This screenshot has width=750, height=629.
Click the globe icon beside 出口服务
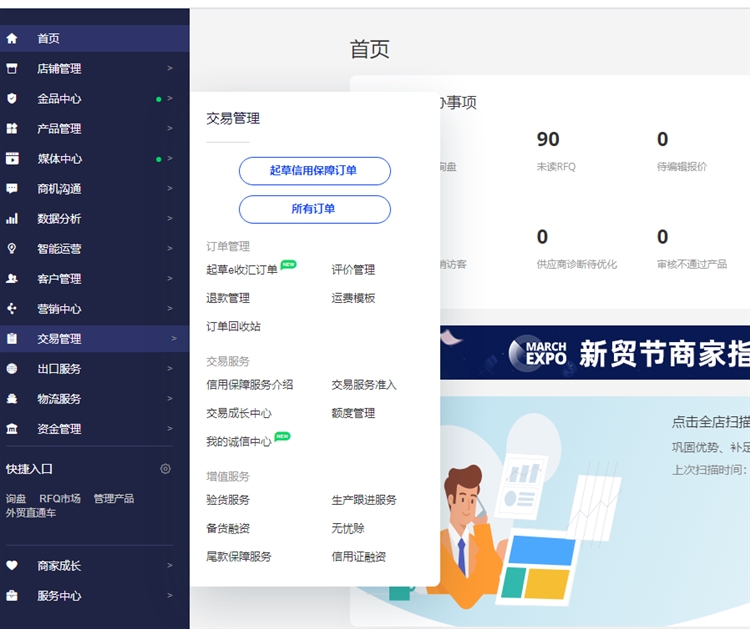[12, 369]
